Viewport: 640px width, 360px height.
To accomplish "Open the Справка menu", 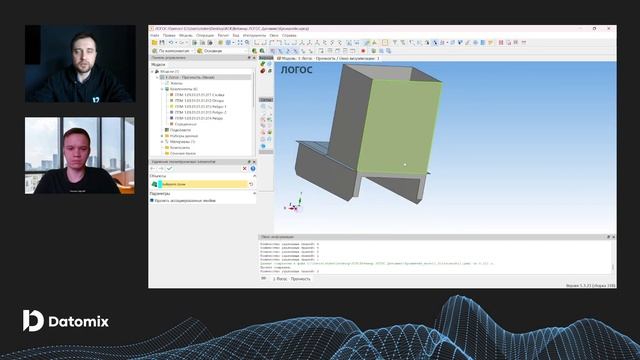I will tap(289, 36).
